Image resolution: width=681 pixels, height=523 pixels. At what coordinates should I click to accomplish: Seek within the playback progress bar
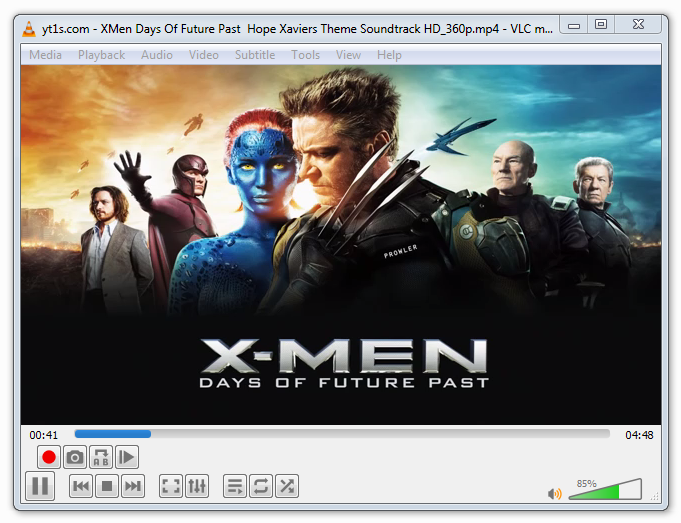(x=342, y=434)
